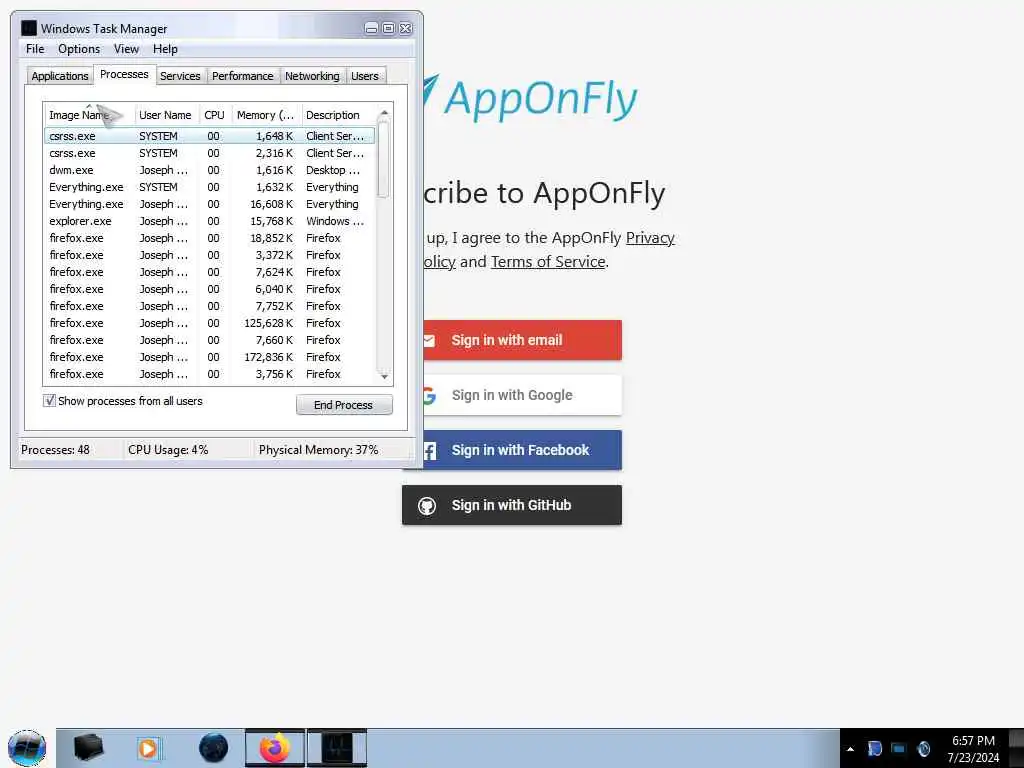Sort by Description column header
The image size is (1024, 768).
point(337,115)
